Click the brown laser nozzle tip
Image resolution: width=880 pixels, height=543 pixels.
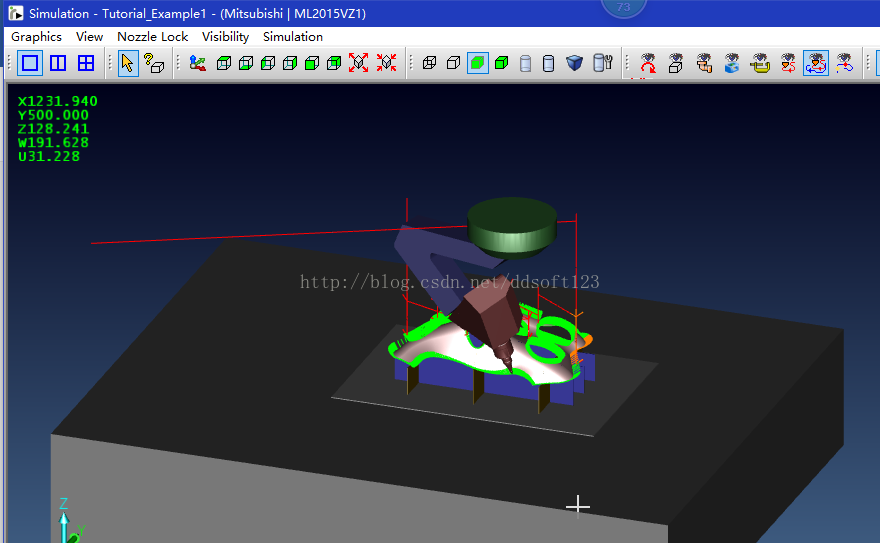pos(505,356)
